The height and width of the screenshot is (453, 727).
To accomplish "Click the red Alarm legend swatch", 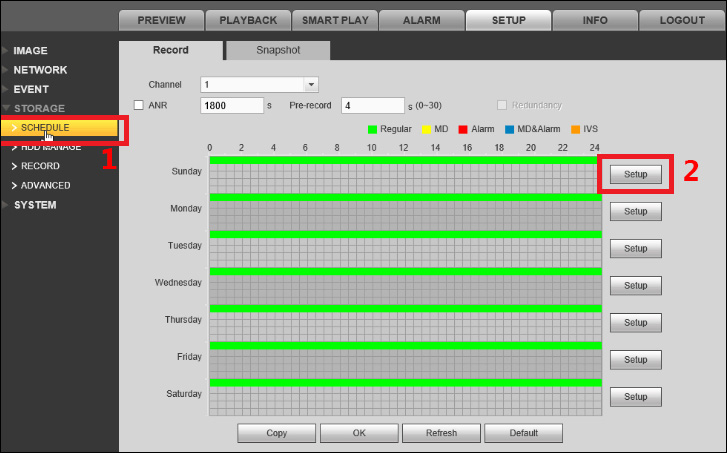I will click(463, 129).
